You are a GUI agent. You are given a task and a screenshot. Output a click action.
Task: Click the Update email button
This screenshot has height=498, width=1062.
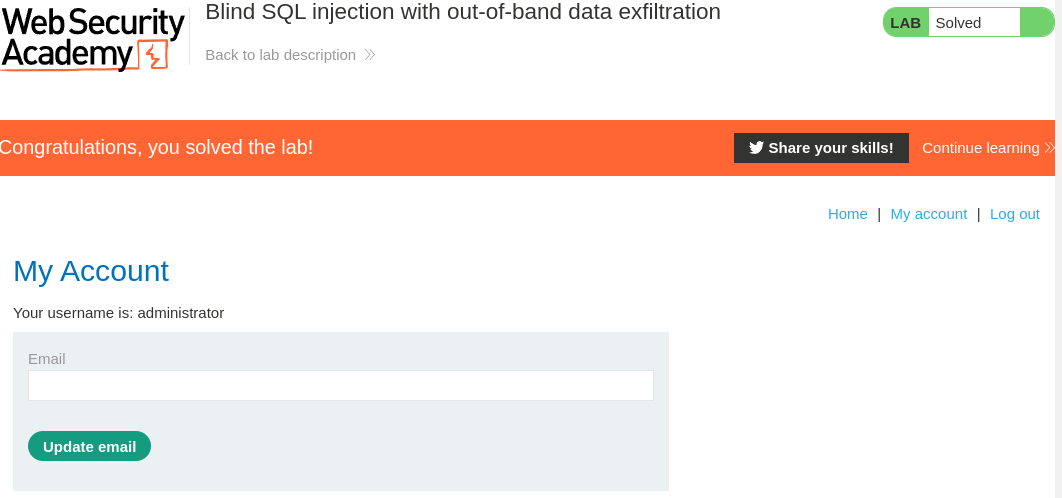(x=89, y=446)
